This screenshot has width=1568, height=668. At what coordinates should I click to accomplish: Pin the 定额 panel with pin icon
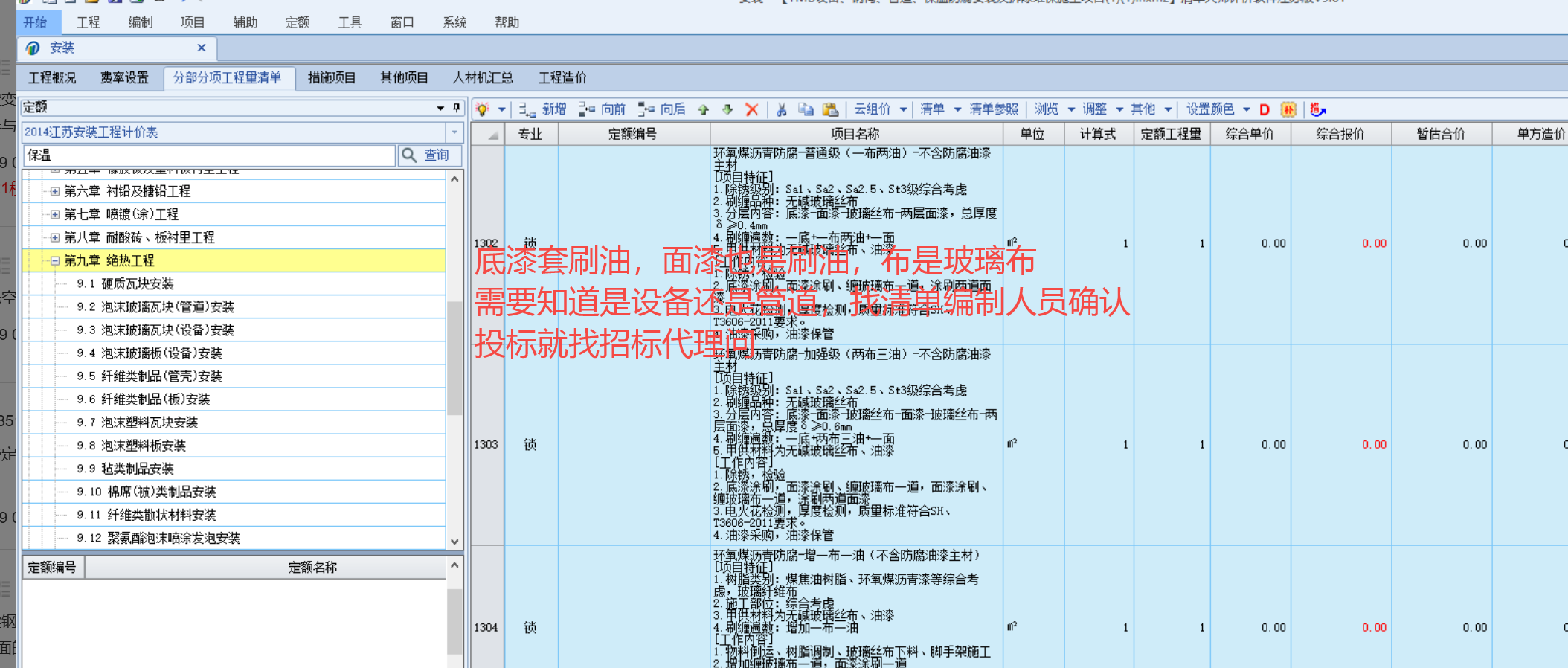[x=457, y=108]
